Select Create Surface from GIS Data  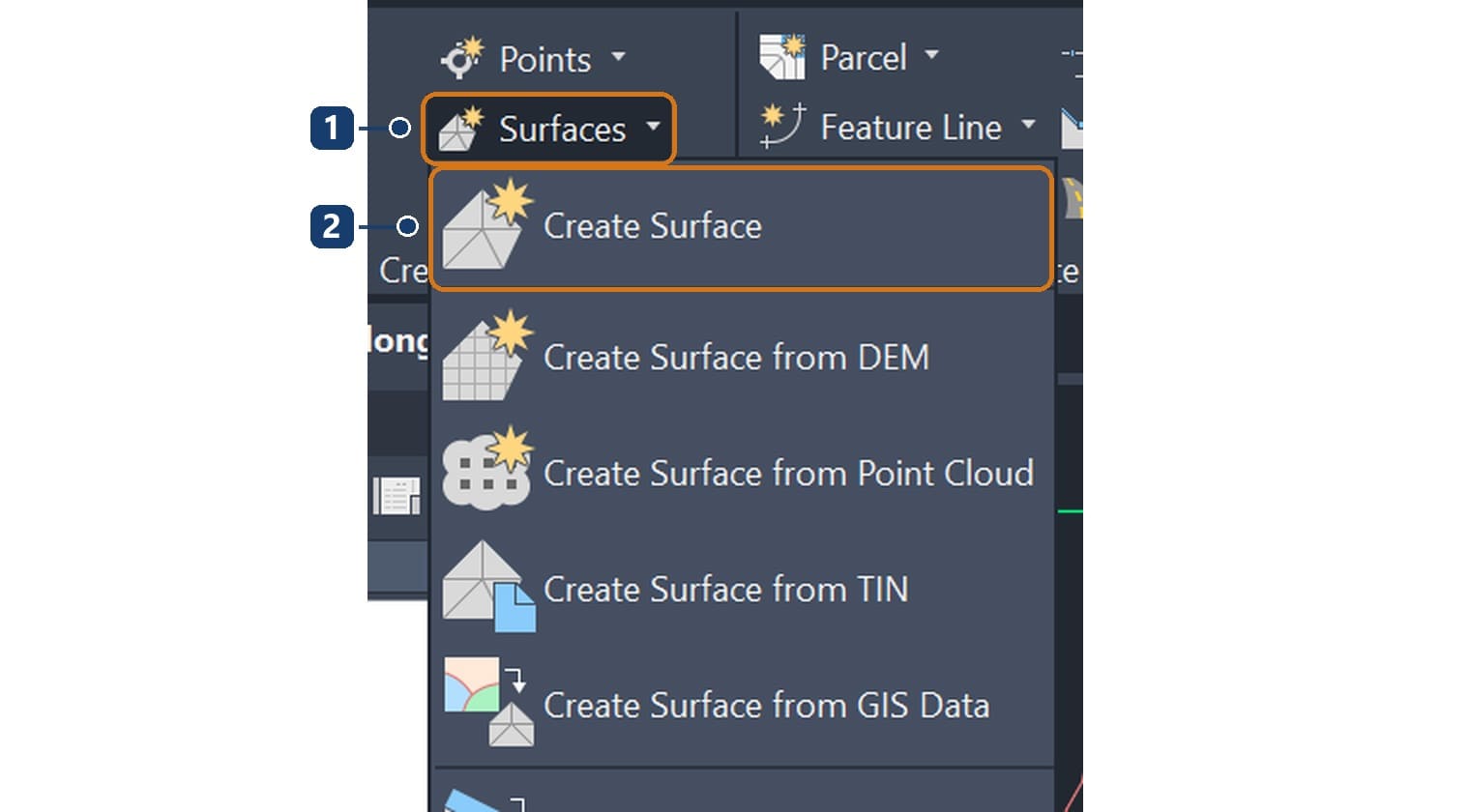pyautogui.click(x=741, y=705)
